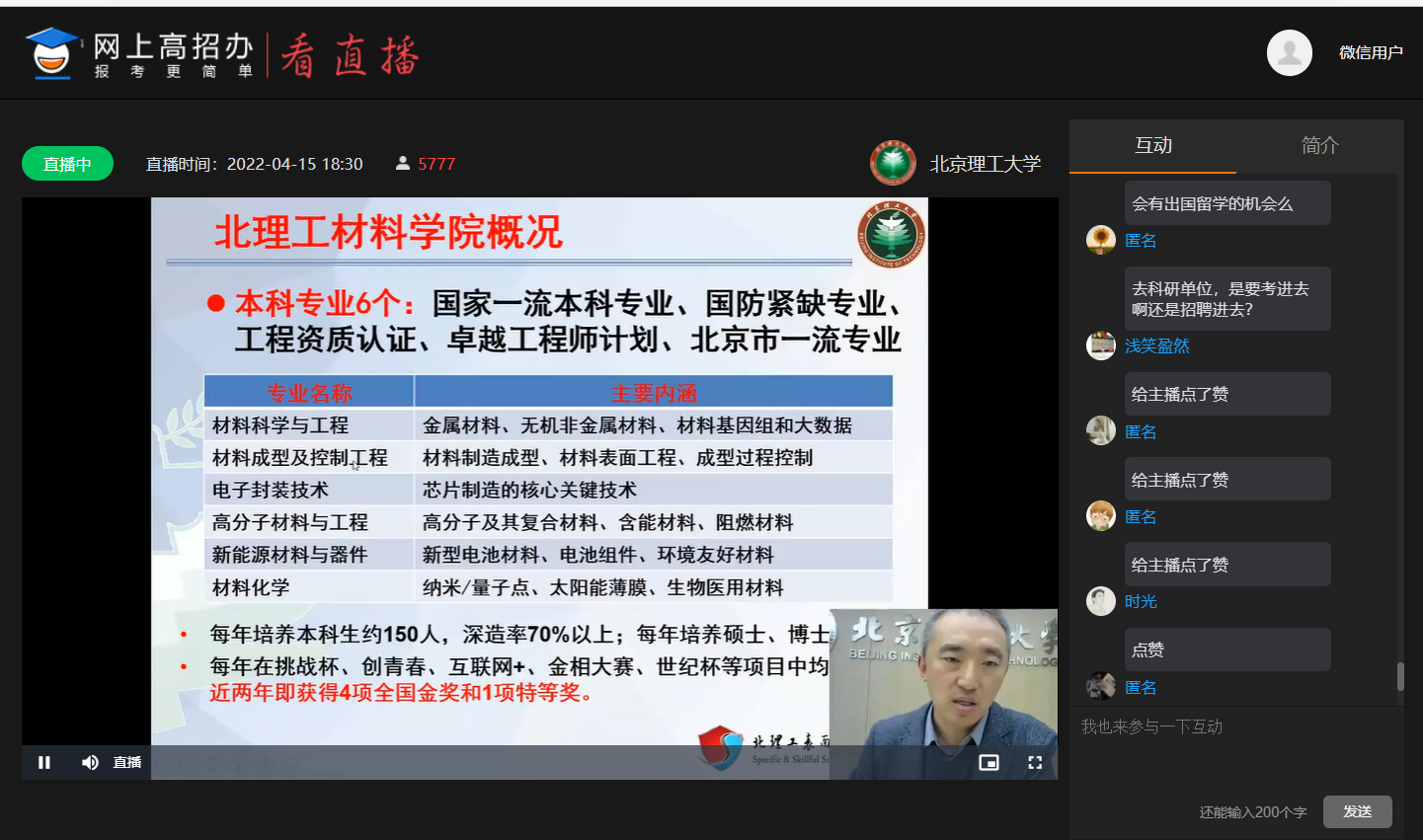Click the presenter webcam thumbnail
1423x840 pixels.
click(x=943, y=691)
